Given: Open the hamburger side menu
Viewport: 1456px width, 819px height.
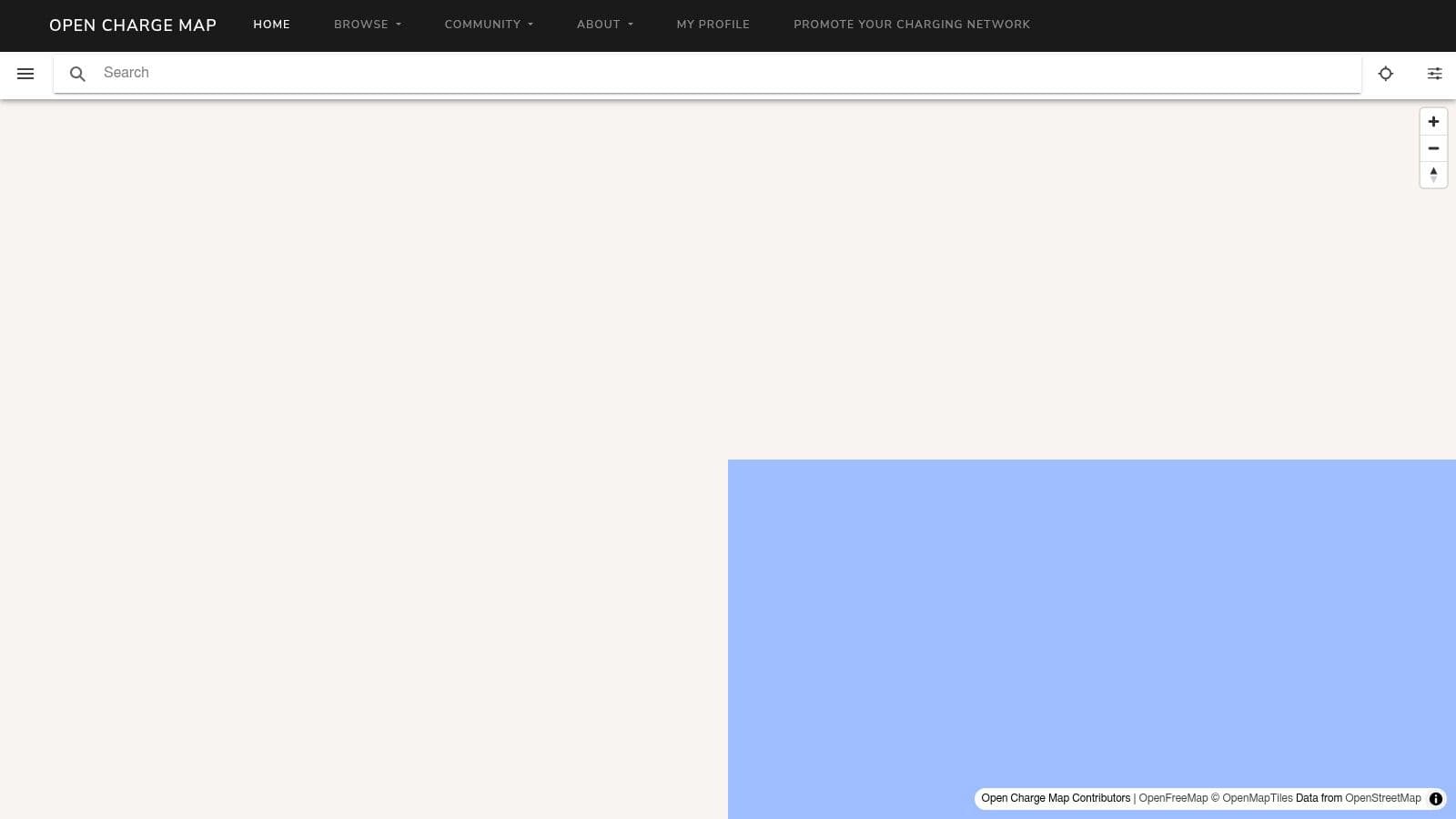Looking at the screenshot, I should (x=25, y=74).
